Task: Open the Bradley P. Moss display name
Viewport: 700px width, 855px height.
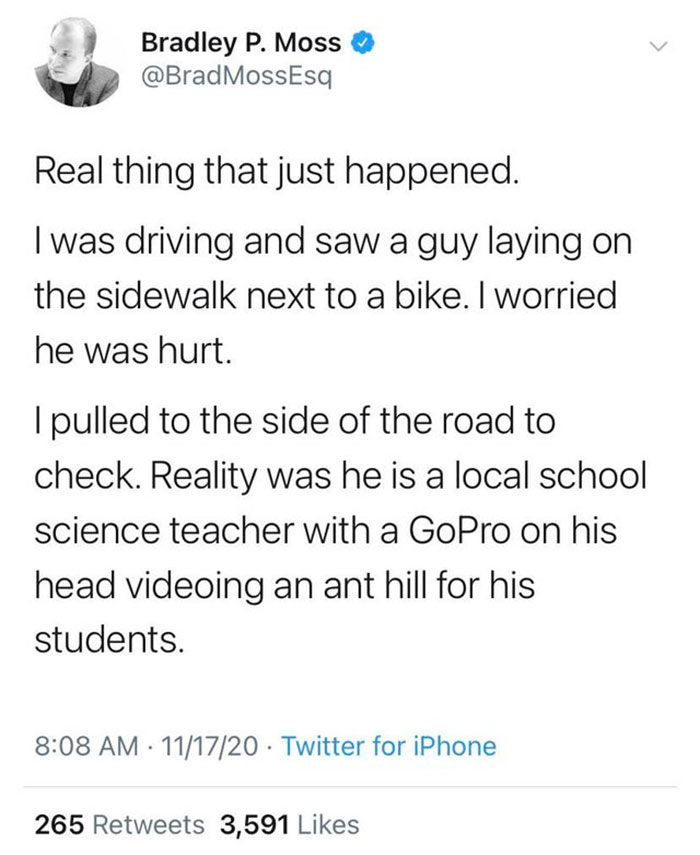Action: [x=241, y=43]
